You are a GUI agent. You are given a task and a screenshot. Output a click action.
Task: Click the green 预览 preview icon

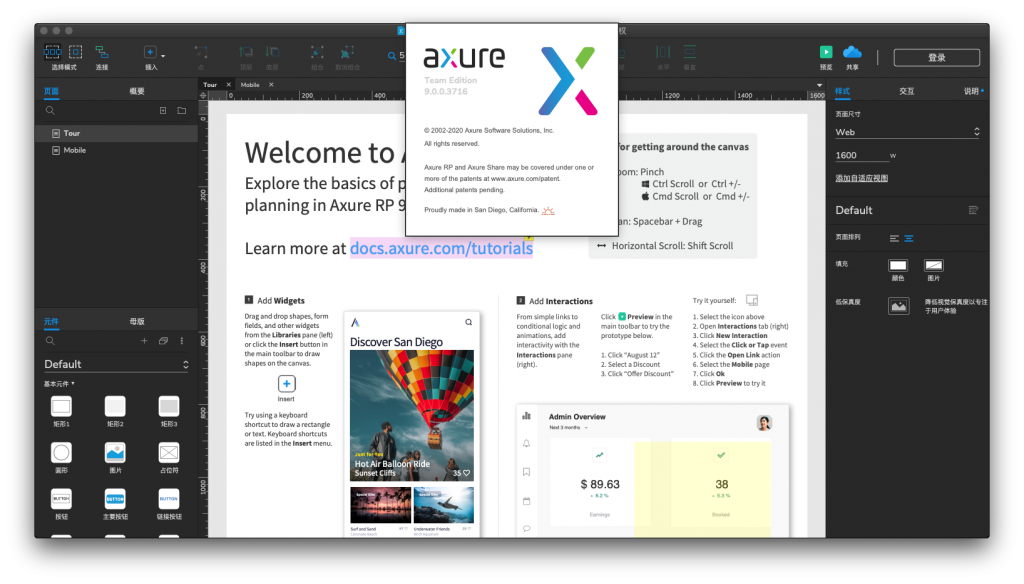pos(826,52)
